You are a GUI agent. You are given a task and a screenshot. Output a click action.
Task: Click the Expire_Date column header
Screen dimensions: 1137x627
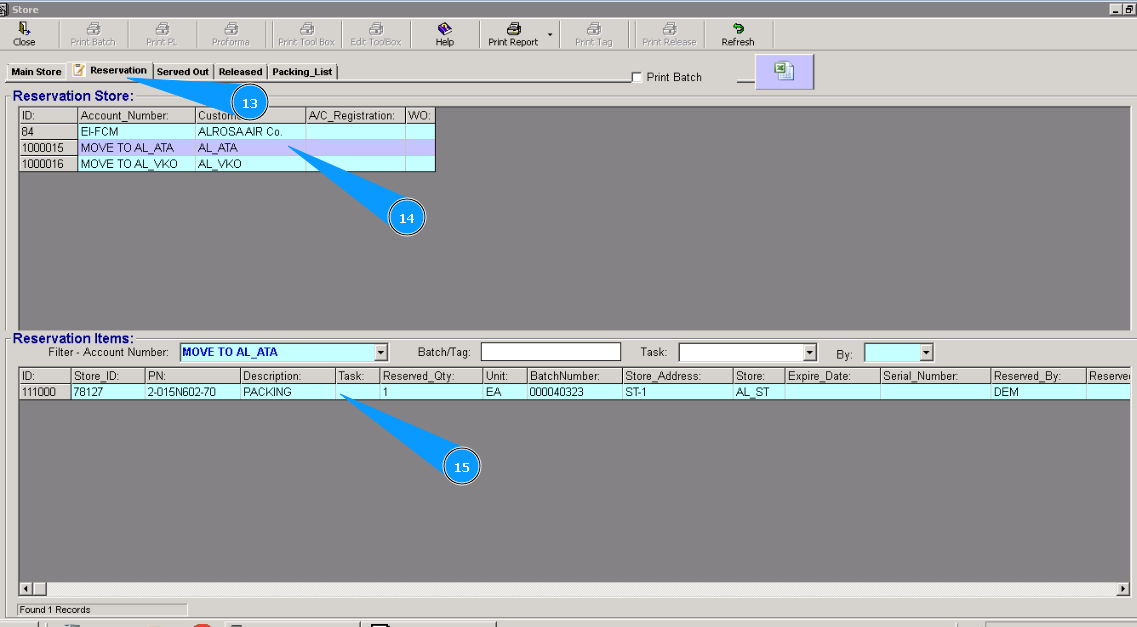coord(832,376)
